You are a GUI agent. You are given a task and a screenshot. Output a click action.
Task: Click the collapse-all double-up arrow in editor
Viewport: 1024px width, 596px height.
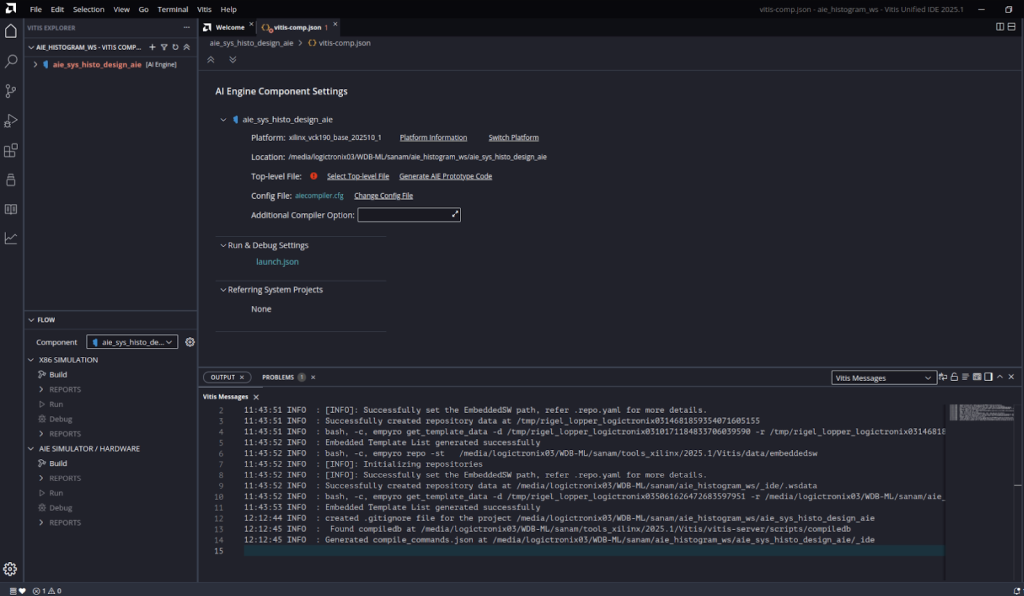(211, 59)
